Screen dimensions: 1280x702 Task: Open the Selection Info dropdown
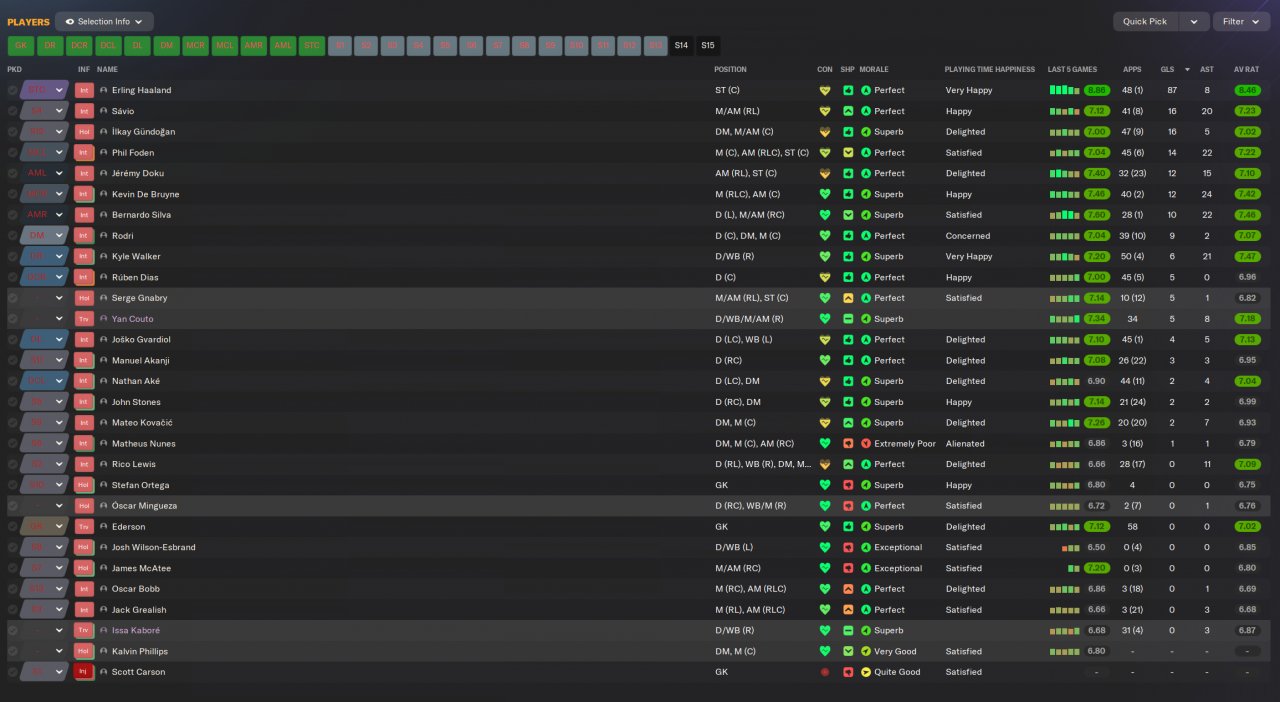(104, 21)
